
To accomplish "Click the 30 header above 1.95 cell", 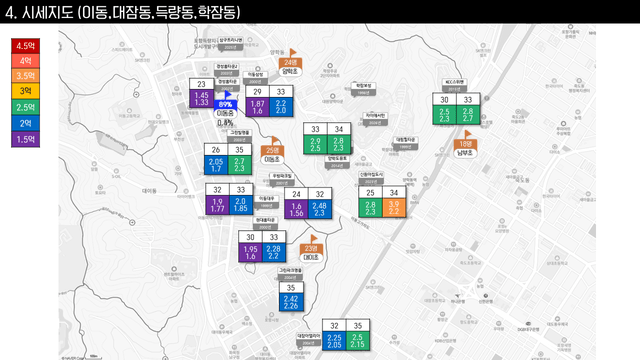I will coord(251,237).
